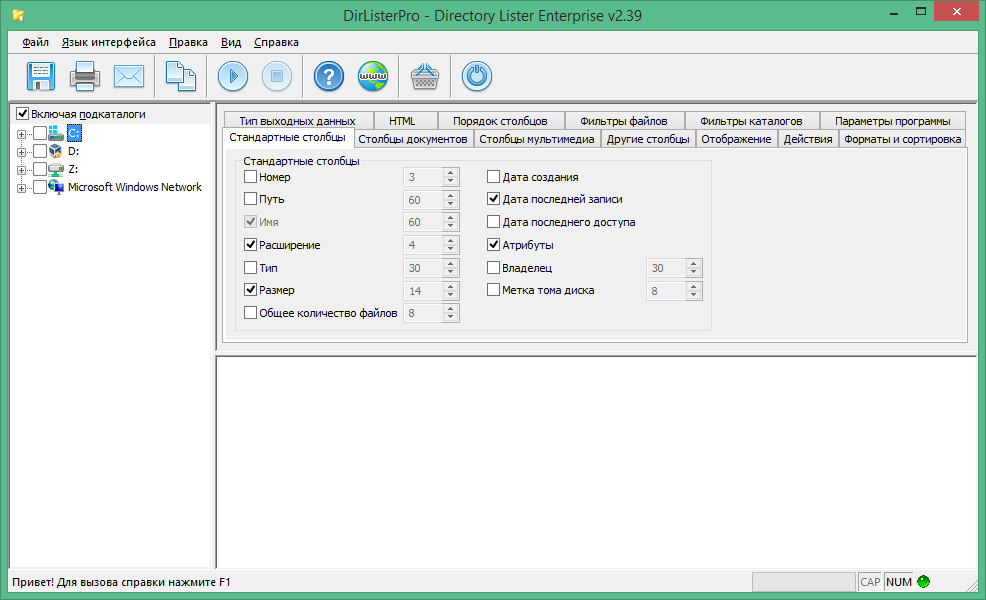Expand the Z: drive tree node
This screenshot has height=600, width=986.
(x=21, y=170)
